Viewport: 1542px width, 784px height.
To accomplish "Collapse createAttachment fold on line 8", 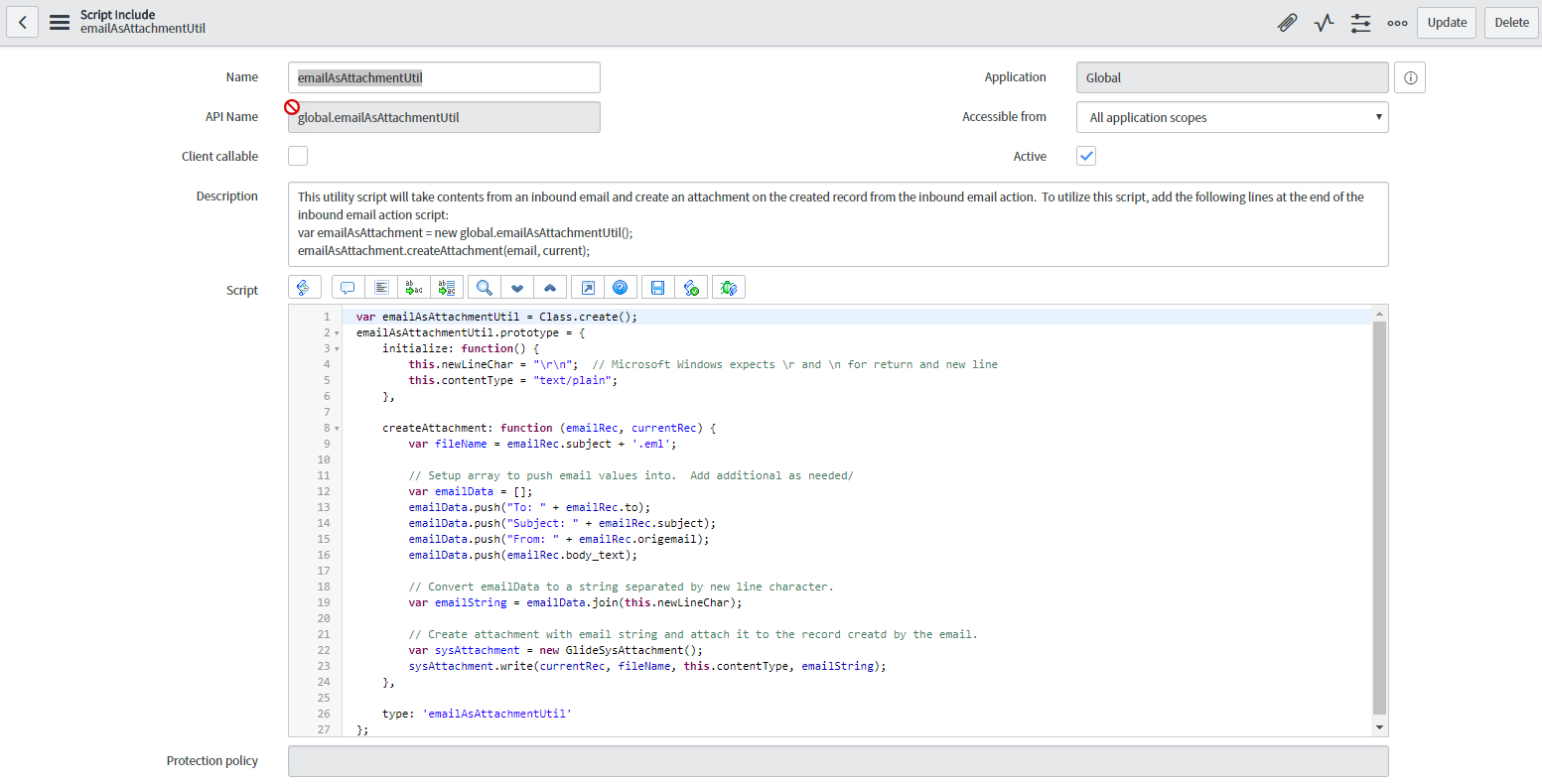I will [x=337, y=429].
